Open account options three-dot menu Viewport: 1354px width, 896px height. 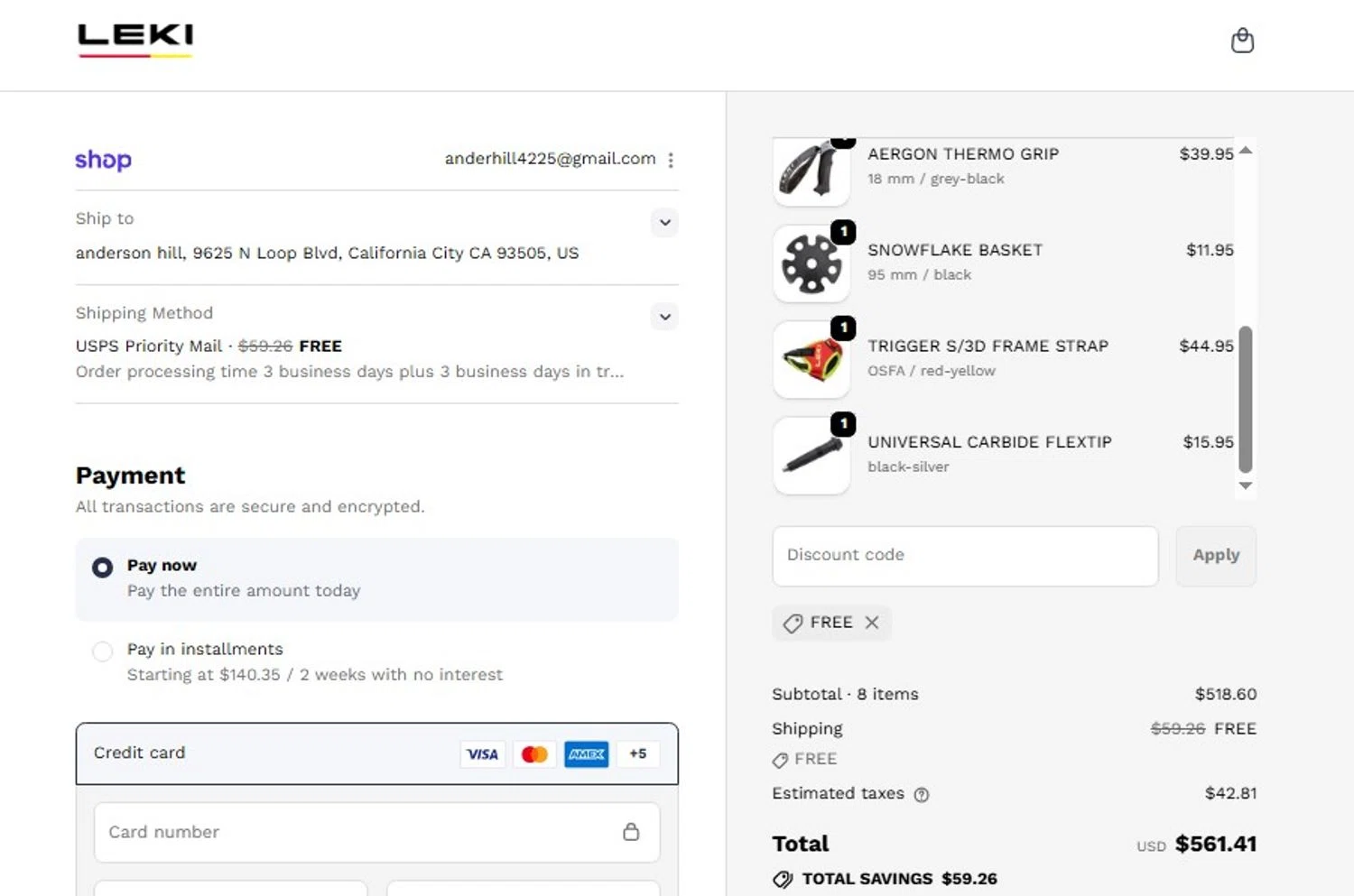point(671,160)
